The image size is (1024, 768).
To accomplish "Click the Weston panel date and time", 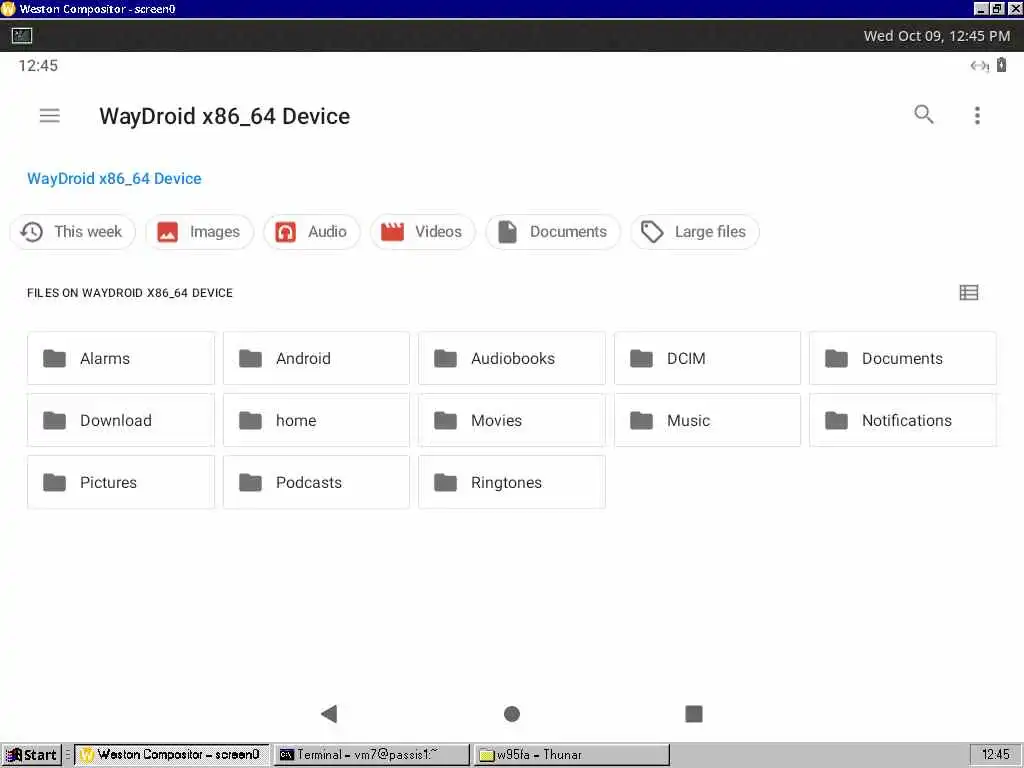I will tap(936, 36).
